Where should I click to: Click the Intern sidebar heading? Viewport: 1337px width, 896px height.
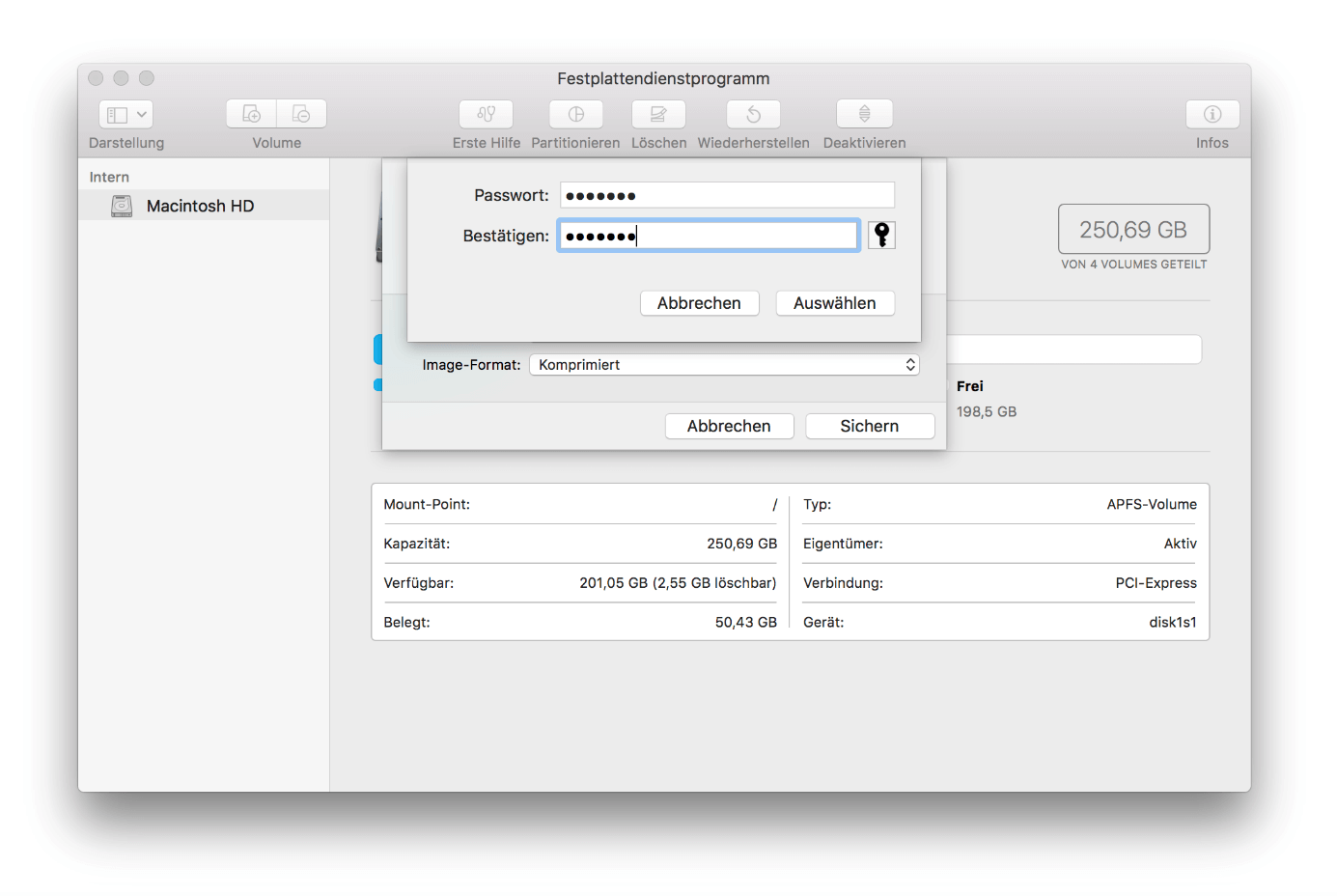click(109, 177)
